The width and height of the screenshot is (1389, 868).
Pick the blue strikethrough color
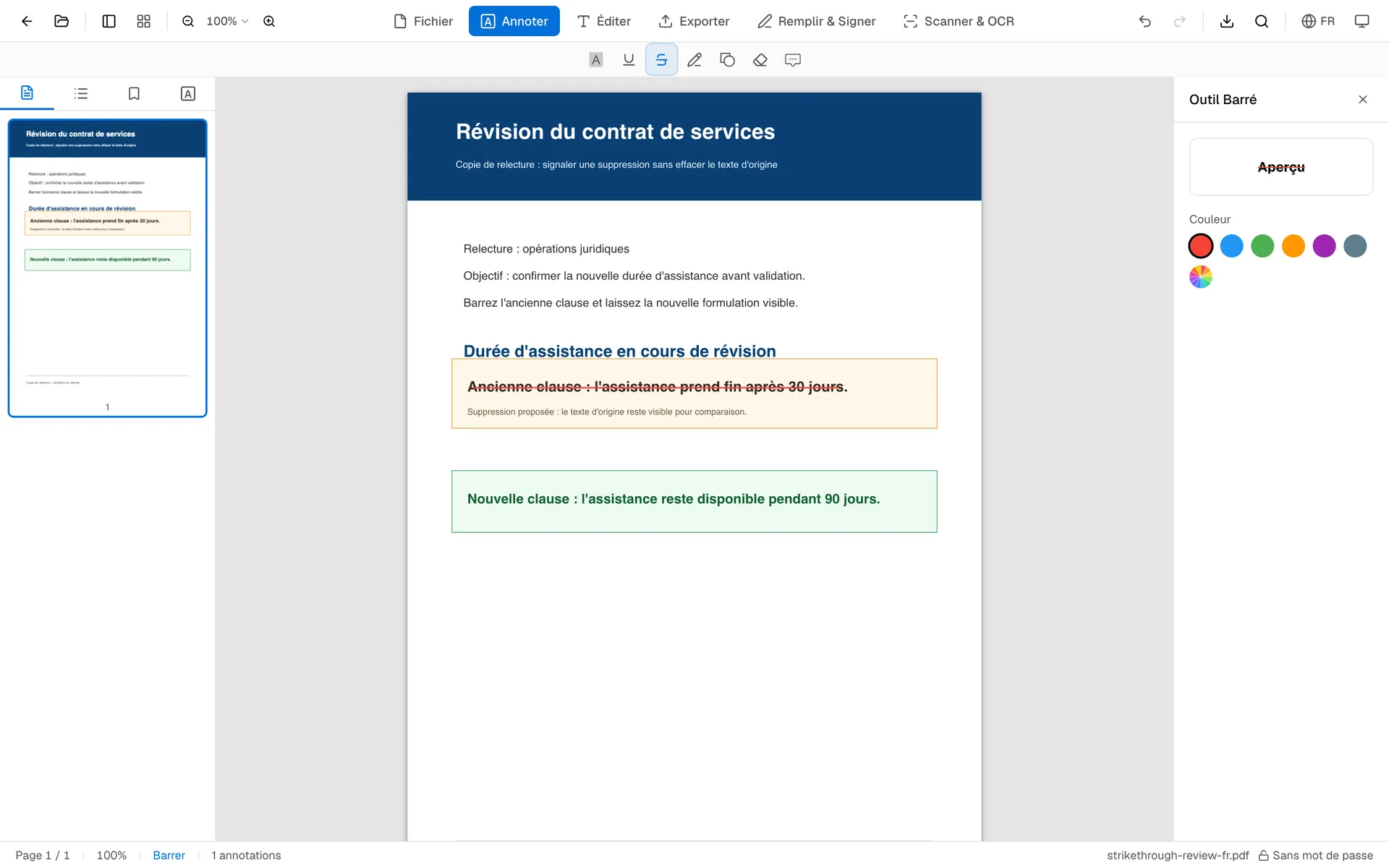[1231, 246]
